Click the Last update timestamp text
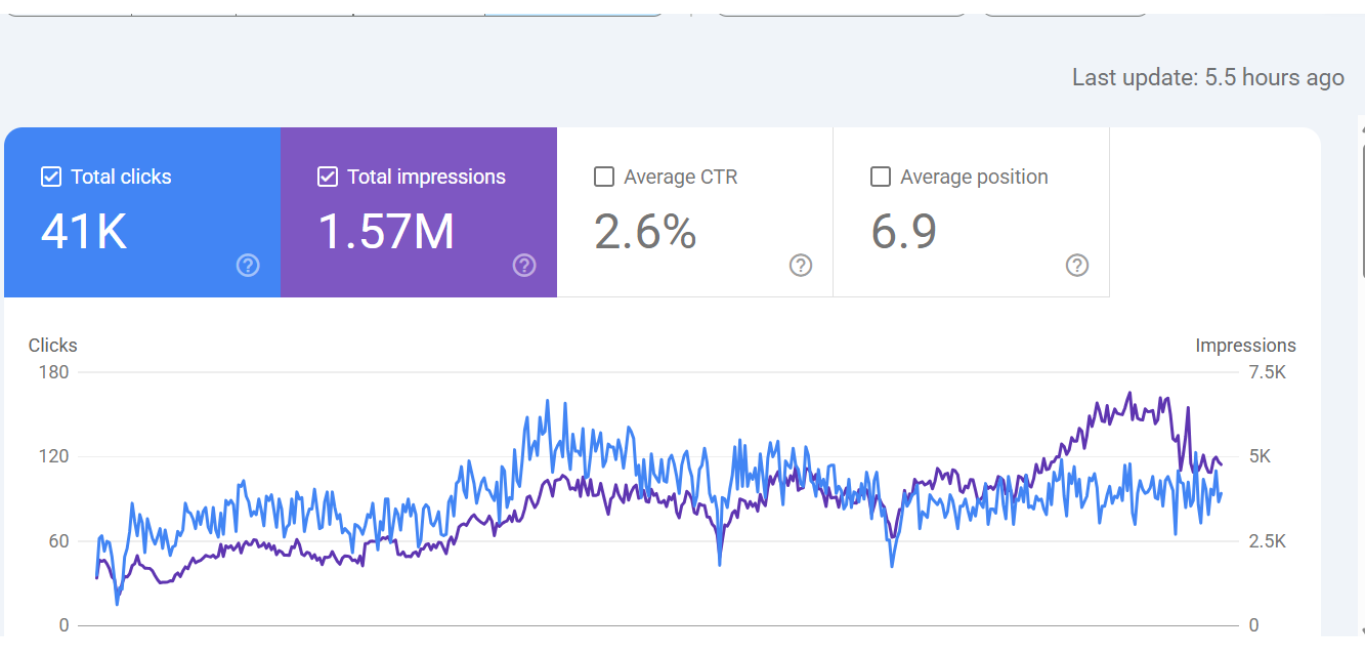This screenshot has height=650, width=1365. point(1208,78)
